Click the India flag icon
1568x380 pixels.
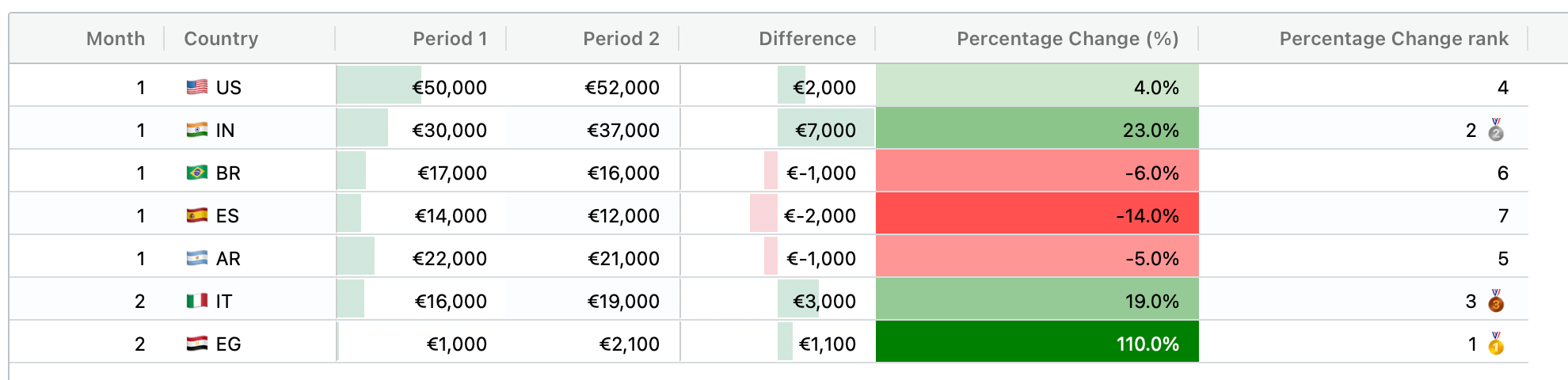(196, 130)
